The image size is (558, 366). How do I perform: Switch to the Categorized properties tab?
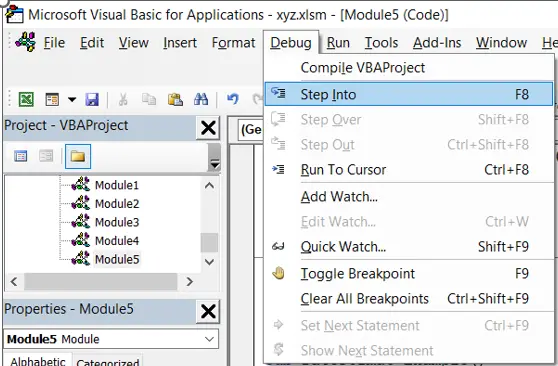[x=107, y=362]
